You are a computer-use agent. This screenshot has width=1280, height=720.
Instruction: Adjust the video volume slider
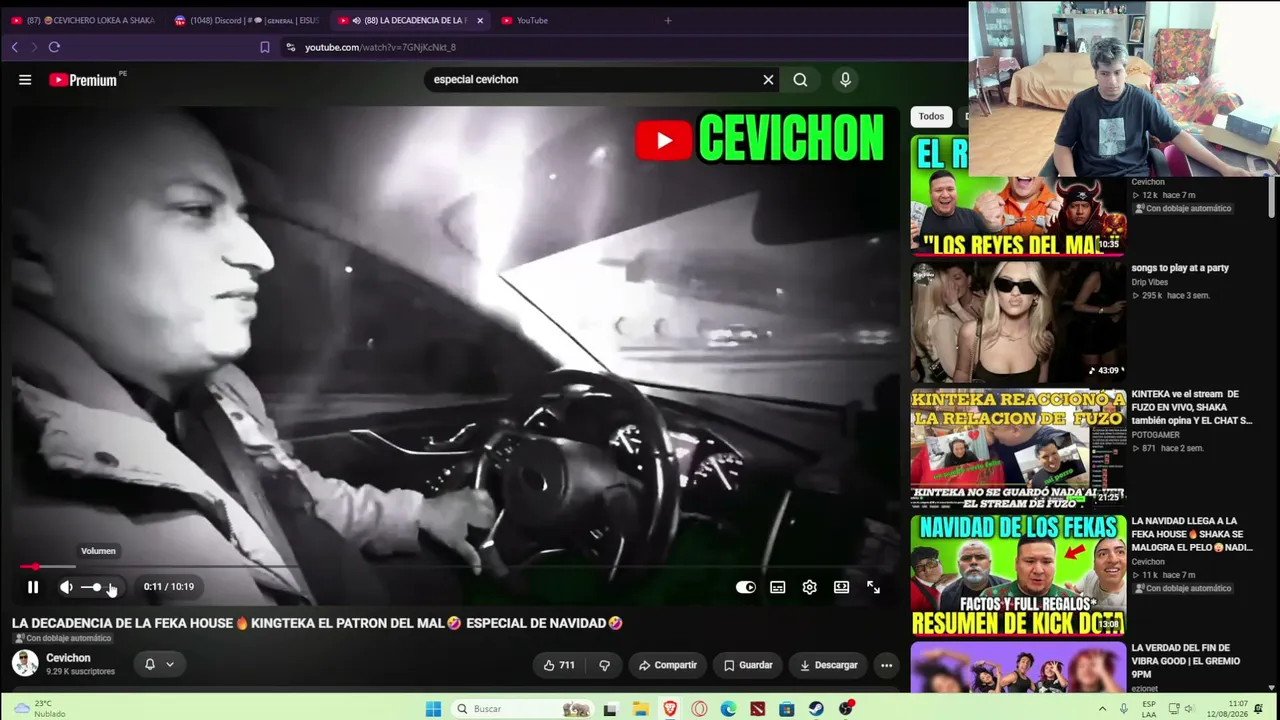98,587
